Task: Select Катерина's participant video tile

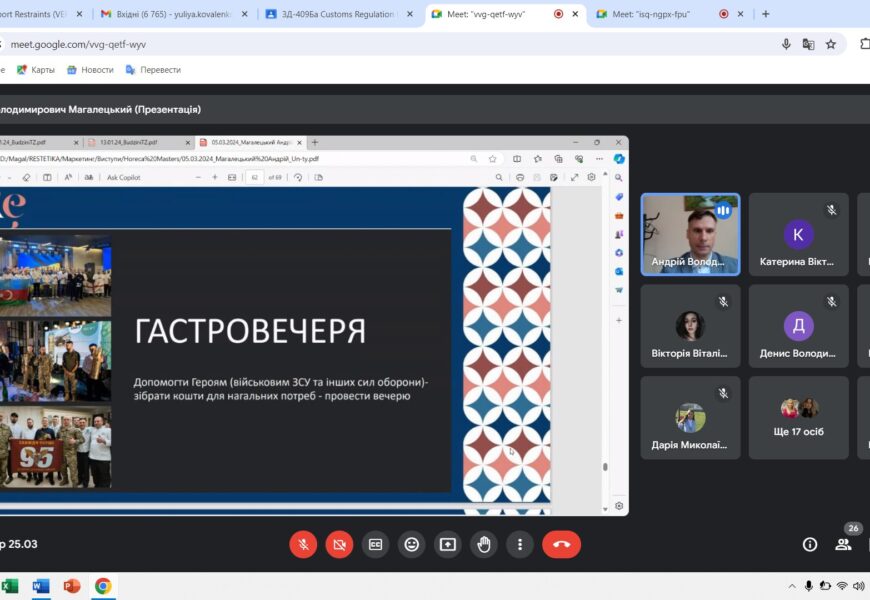Action: tap(798, 234)
